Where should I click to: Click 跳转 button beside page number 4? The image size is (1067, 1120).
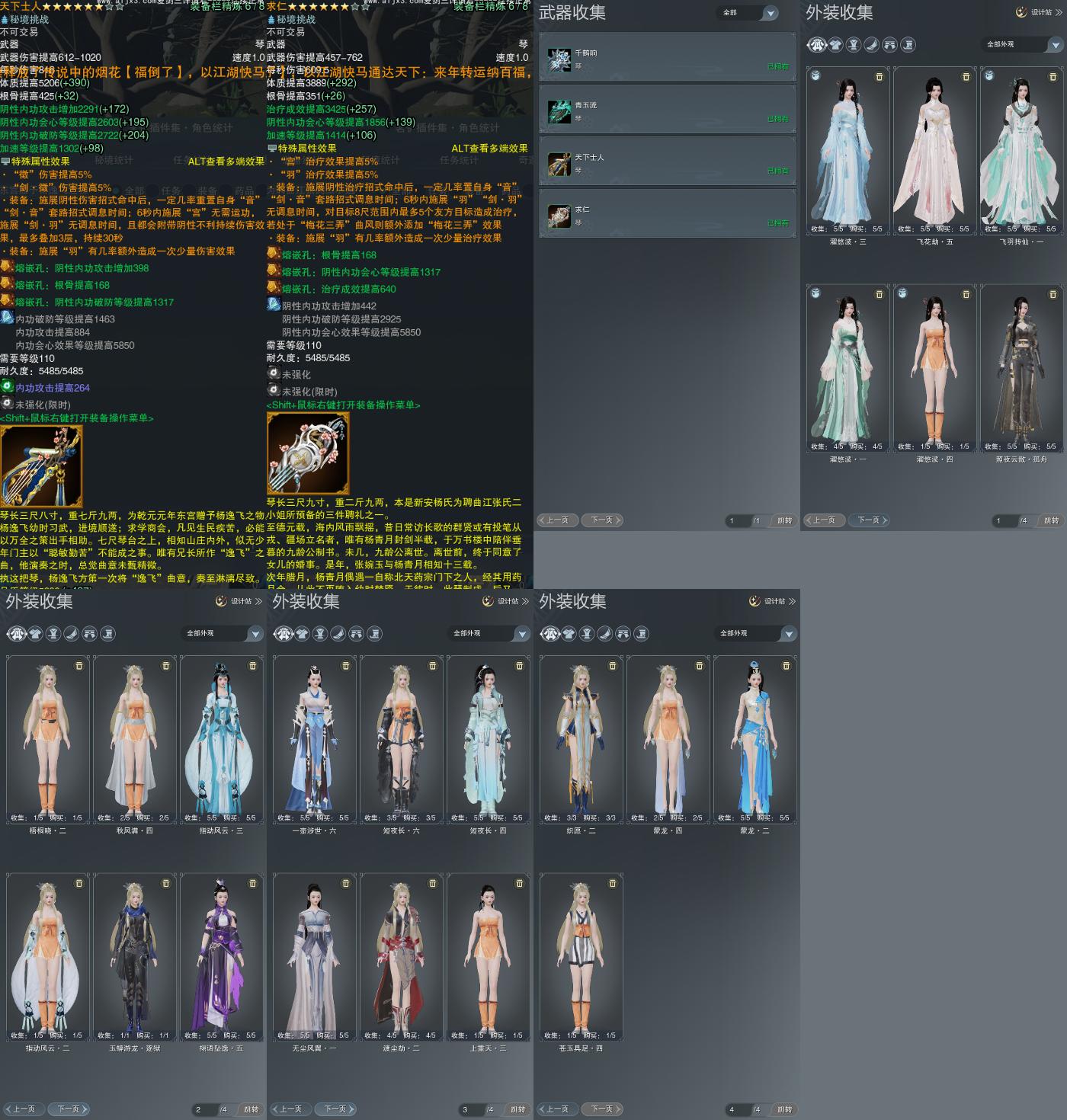[784, 1109]
